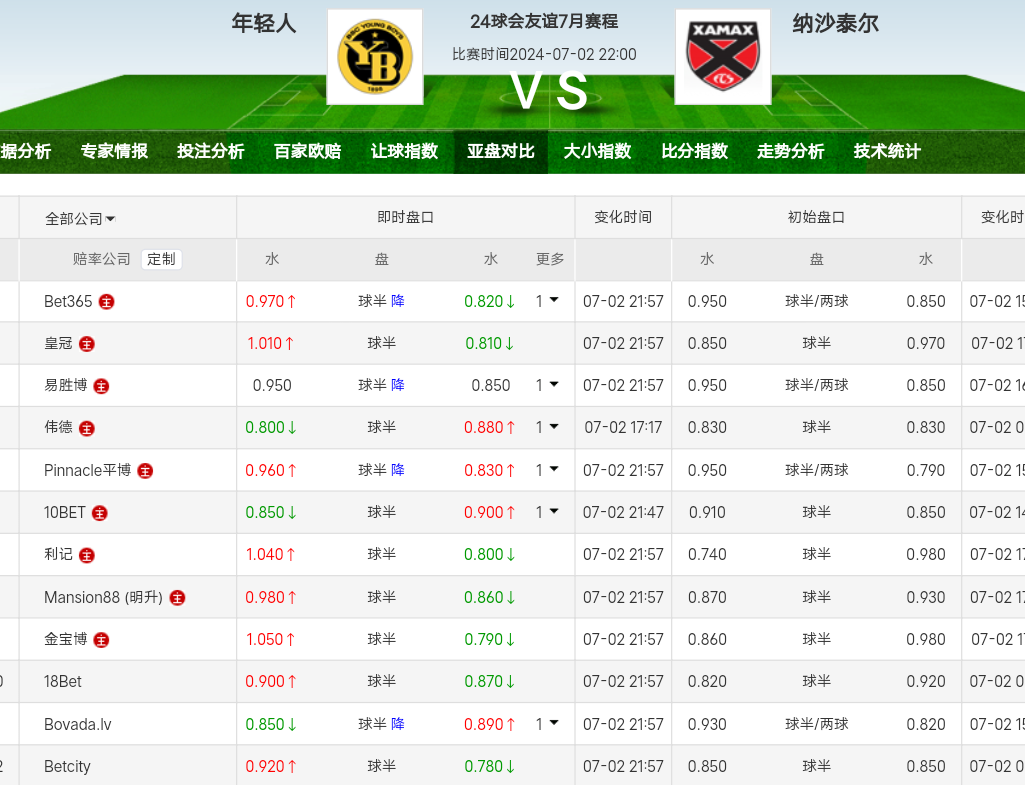The width and height of the screenshot is (1025, 785).
Task: Expand more odds dropdown in 伟德 row
Action: tap(547, 427)
